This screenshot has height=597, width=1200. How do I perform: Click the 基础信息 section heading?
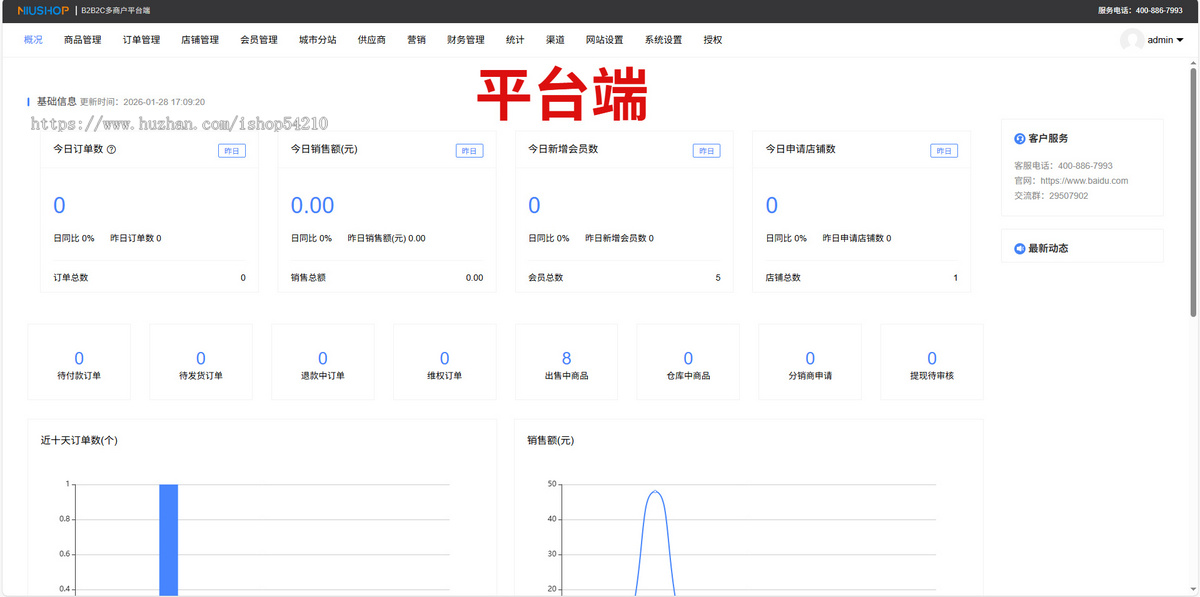click(x=56, y=101)
